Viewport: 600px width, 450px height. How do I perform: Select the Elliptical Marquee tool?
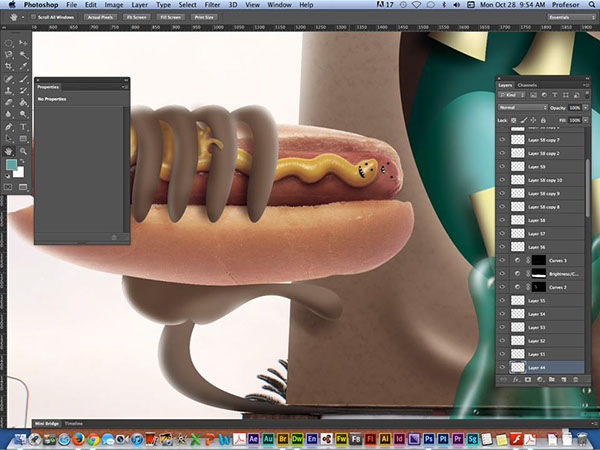8,43
